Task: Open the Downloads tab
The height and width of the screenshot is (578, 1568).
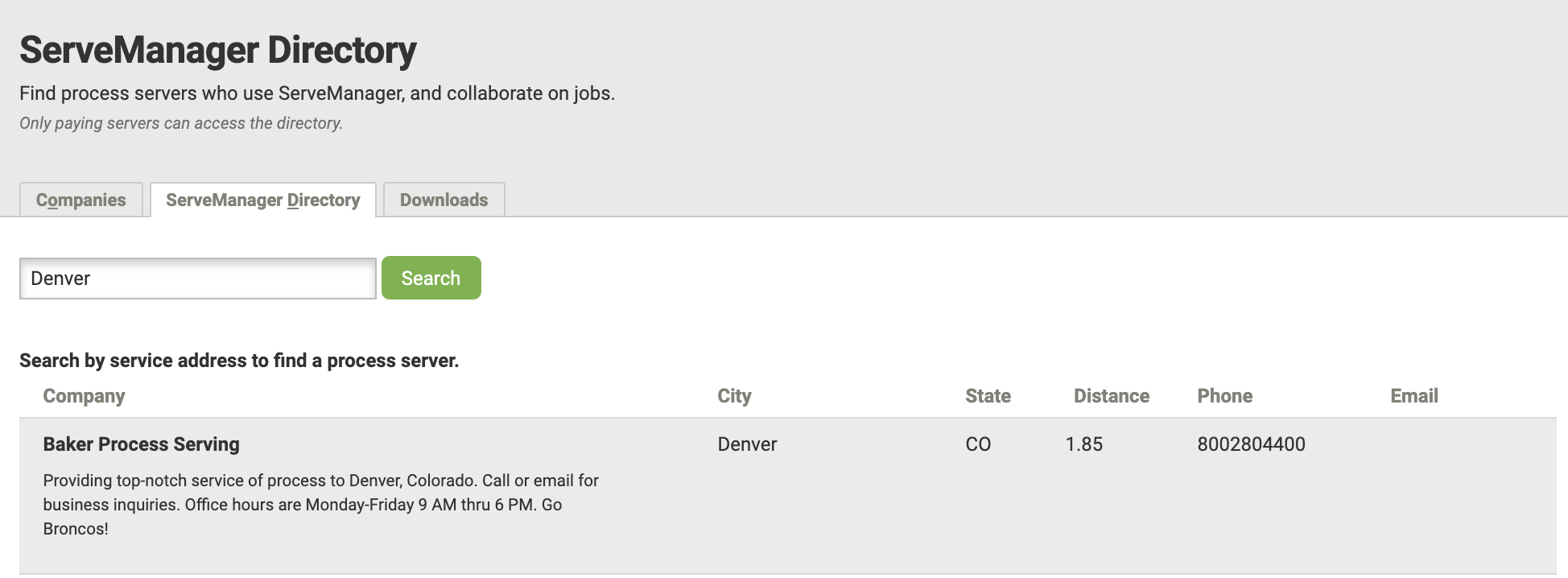Action: (x=444, y=200)
